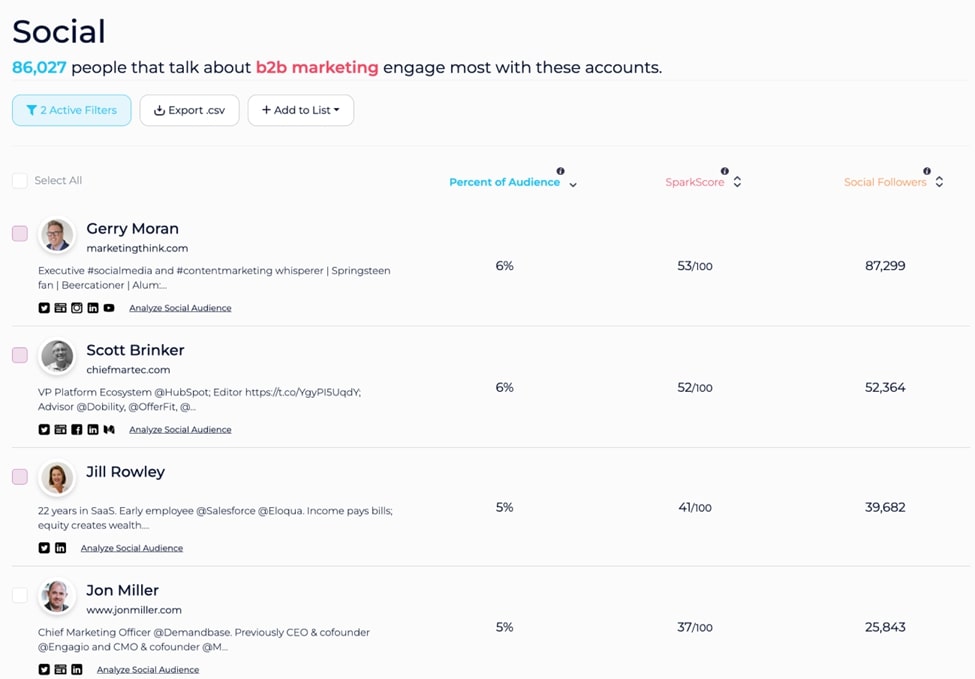Image resolution: width=975 pixels, height=679 pixels.
Task: Open Jill Rowley's LinkedIn profile
Action: 60,548
